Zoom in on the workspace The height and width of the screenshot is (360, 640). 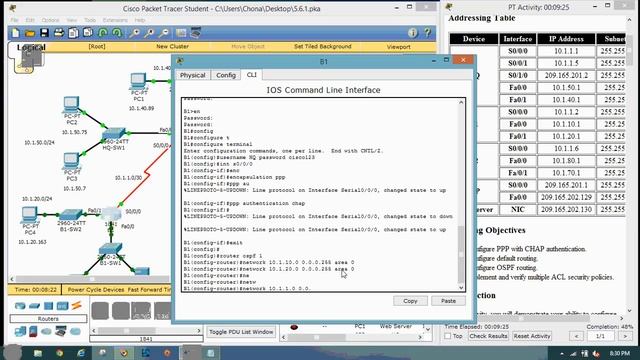[x=134, y=33]
